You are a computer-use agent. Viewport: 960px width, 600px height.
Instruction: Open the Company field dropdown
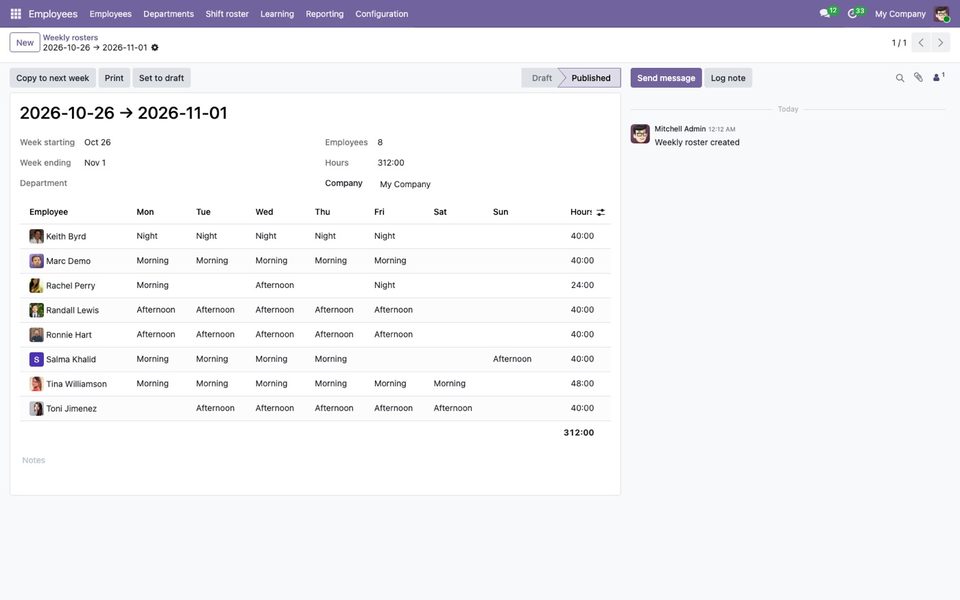(x=493, y=184)
